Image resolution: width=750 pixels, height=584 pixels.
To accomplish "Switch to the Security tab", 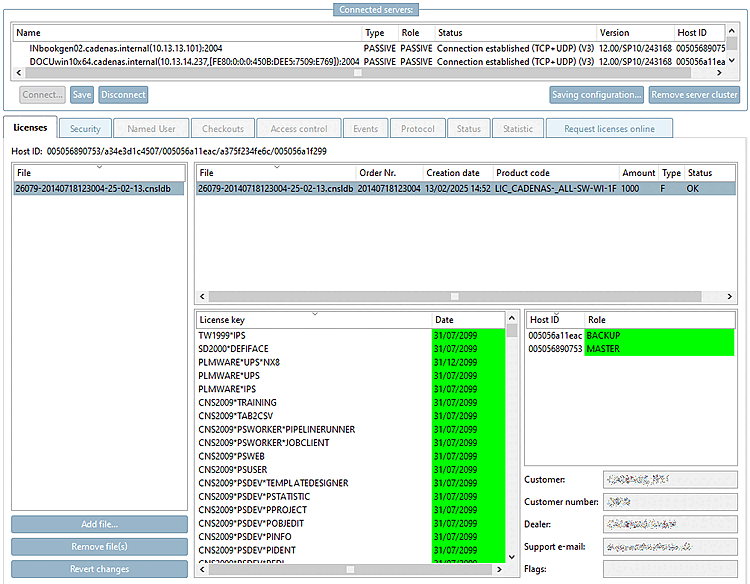I will coord(85,129).
